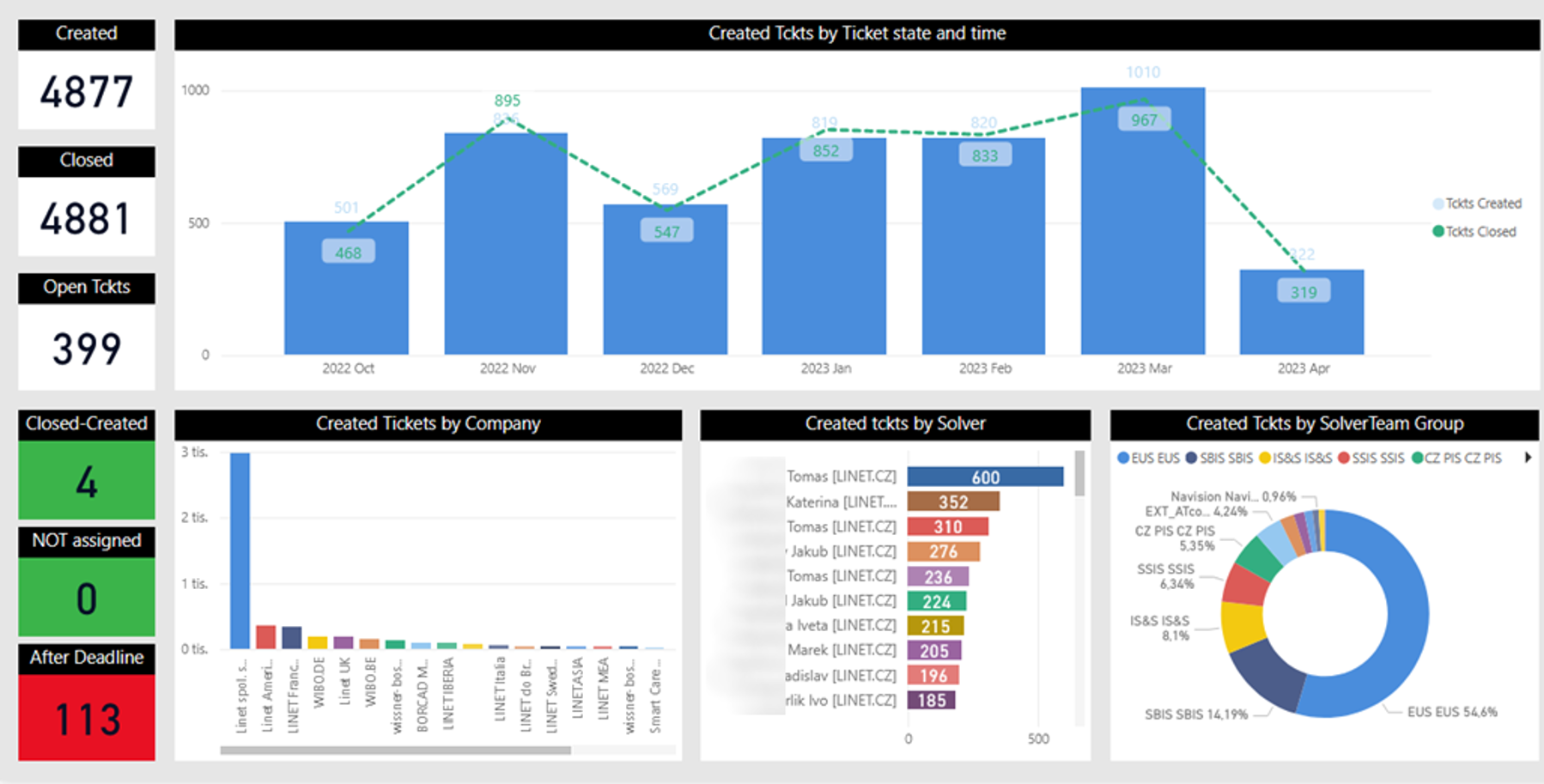Click the Linet spol. s... company bar

240,550
